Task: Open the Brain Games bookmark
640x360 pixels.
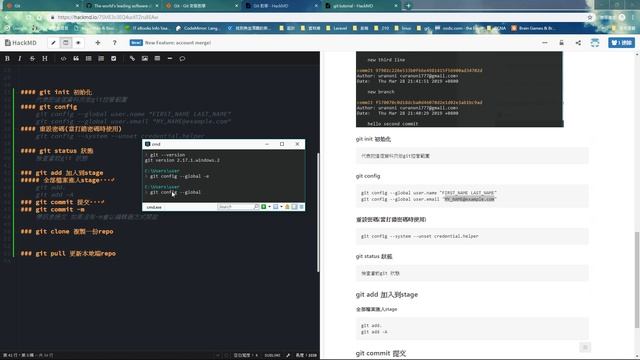Action: click(533, 28)
